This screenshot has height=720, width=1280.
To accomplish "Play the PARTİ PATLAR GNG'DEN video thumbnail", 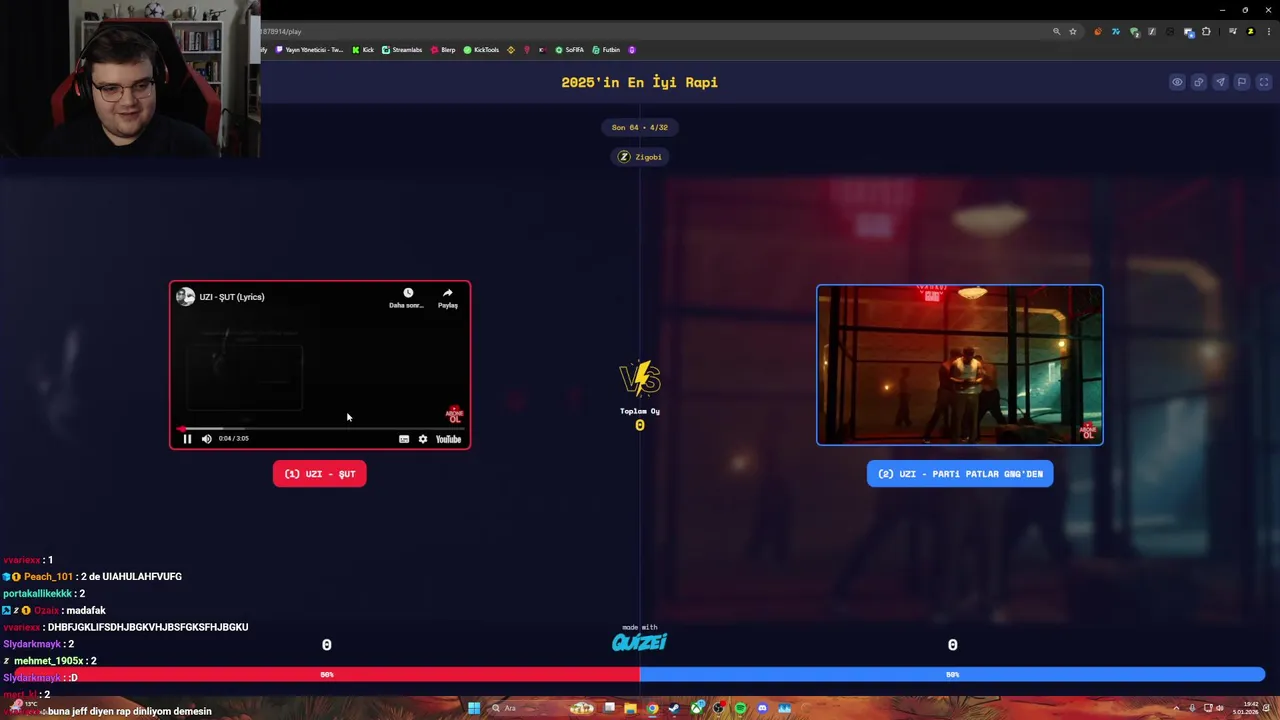I will point(960,365).
